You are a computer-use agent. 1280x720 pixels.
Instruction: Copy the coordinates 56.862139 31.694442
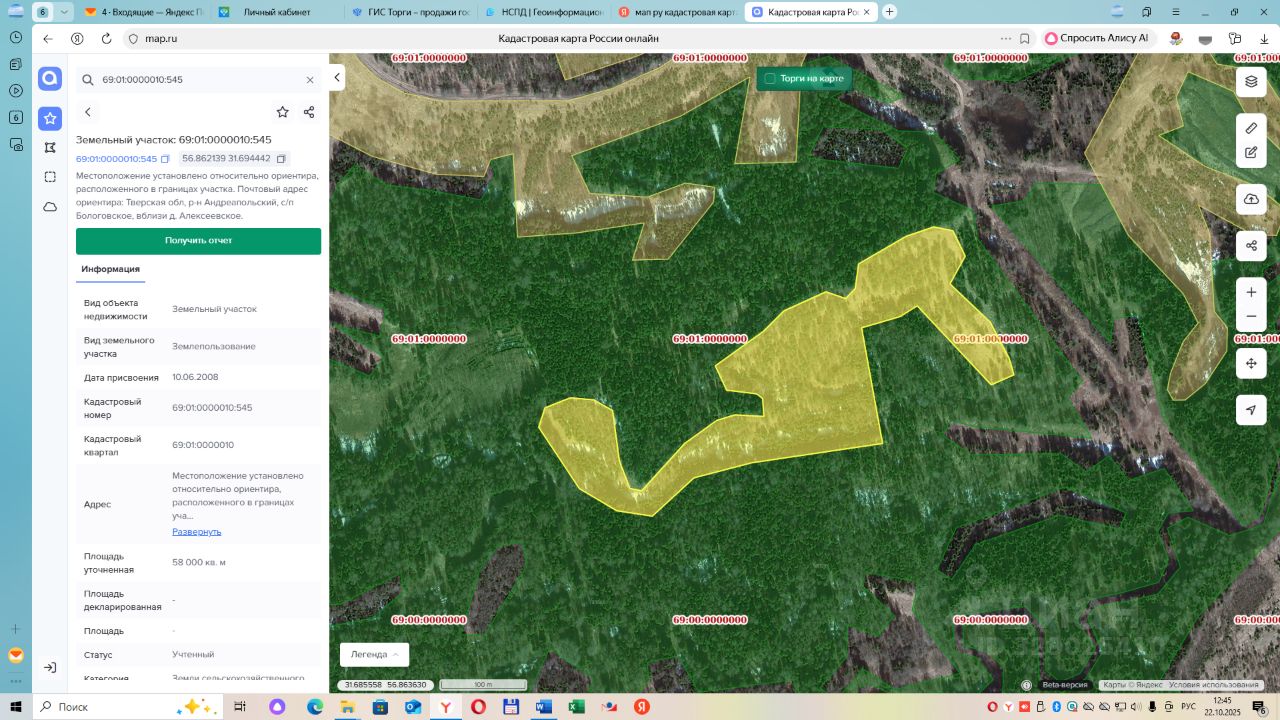pyautogui.click(x=281, y=159)
